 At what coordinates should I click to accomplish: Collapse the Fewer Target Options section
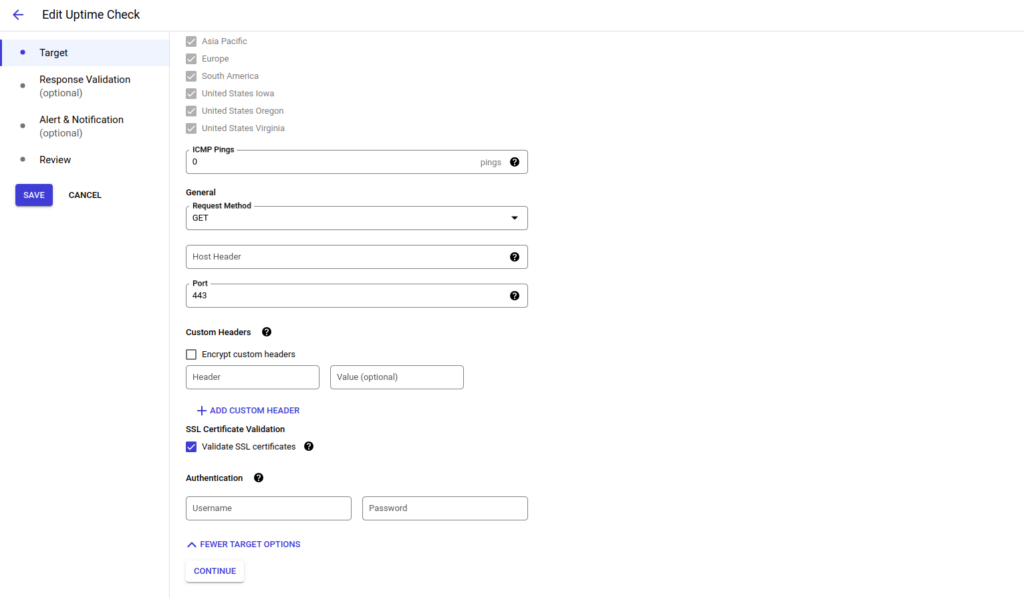[x=243, y=544]
